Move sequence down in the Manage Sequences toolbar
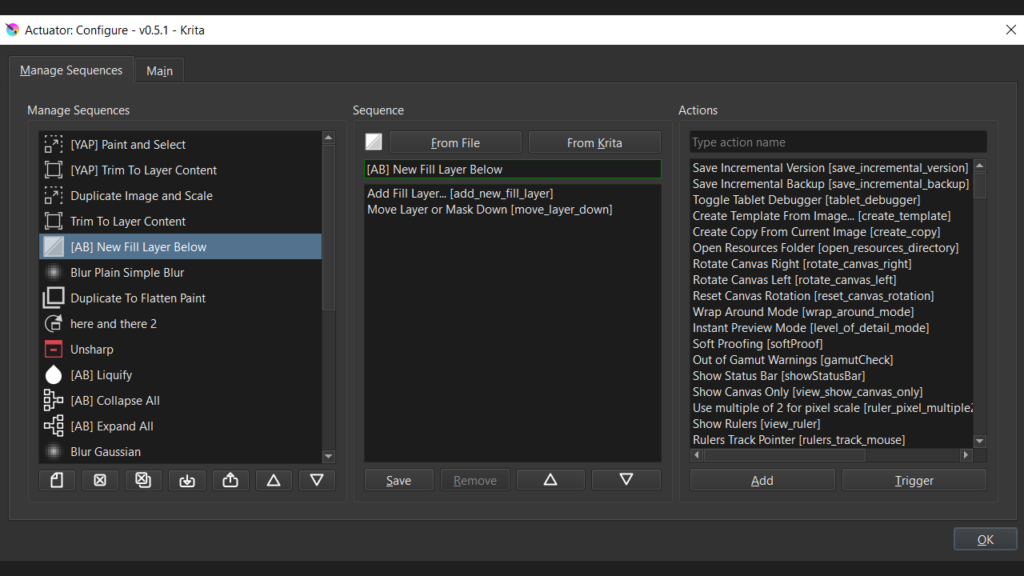The image size is (1024, 576). tap(317, 480)
